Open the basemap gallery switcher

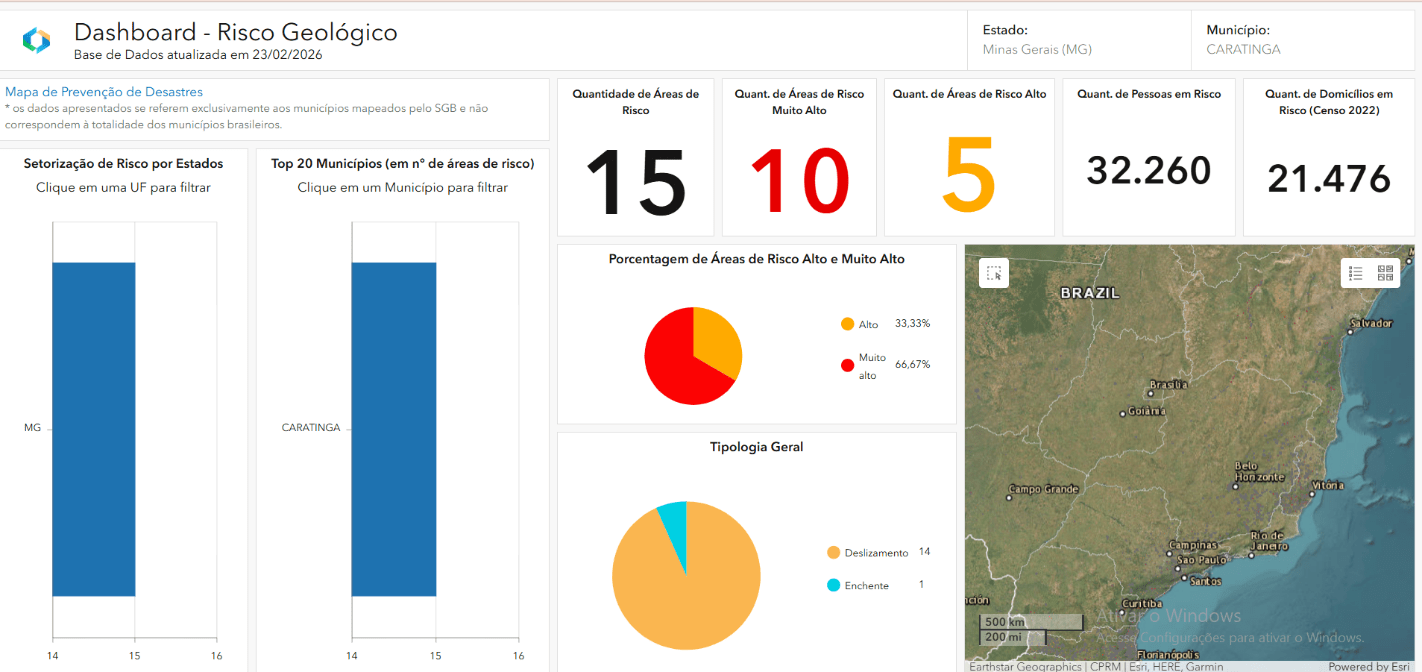tap(1385, 273)
